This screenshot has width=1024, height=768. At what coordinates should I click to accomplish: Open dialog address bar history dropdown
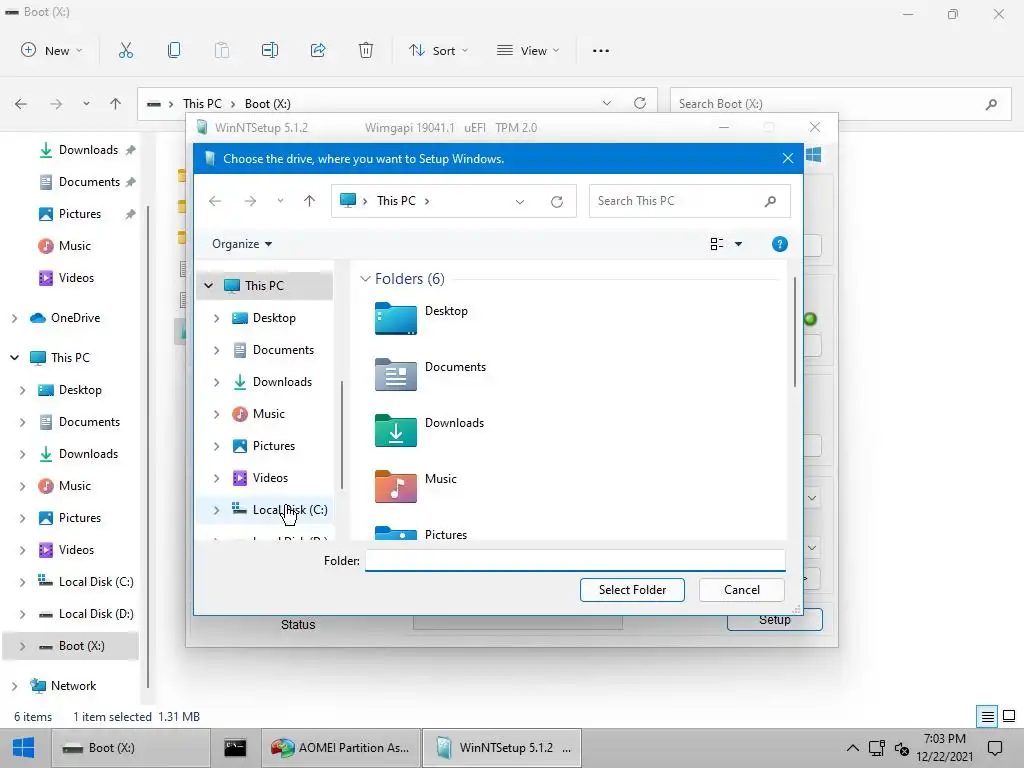520,201
